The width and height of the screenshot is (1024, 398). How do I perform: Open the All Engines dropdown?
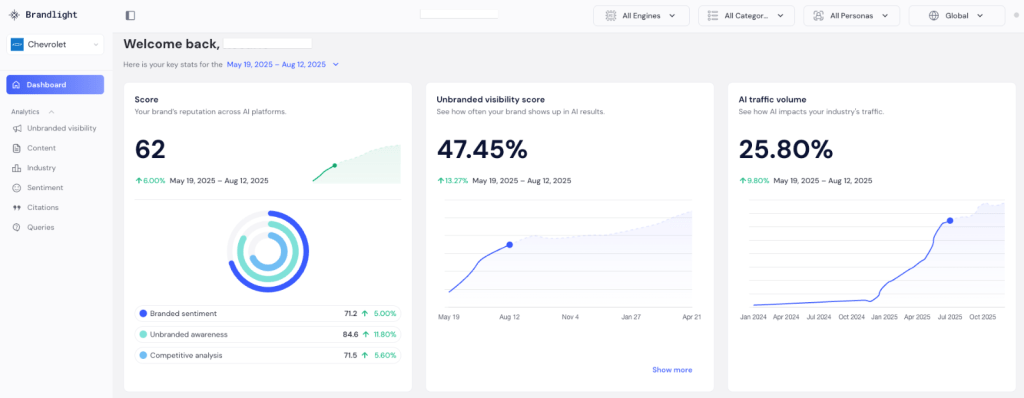point(641,16)
